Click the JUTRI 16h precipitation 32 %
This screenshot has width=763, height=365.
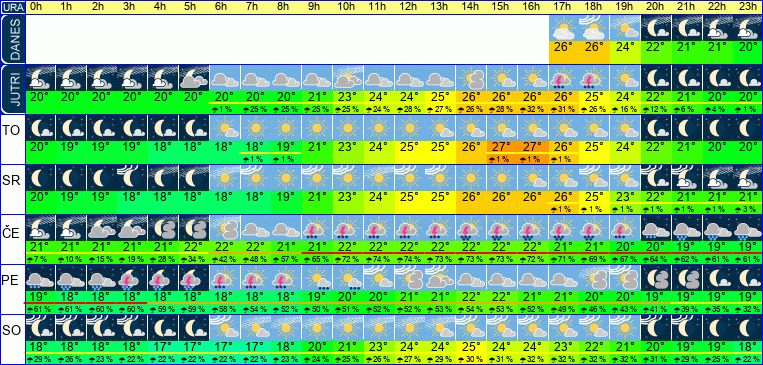tap(531, 110)
